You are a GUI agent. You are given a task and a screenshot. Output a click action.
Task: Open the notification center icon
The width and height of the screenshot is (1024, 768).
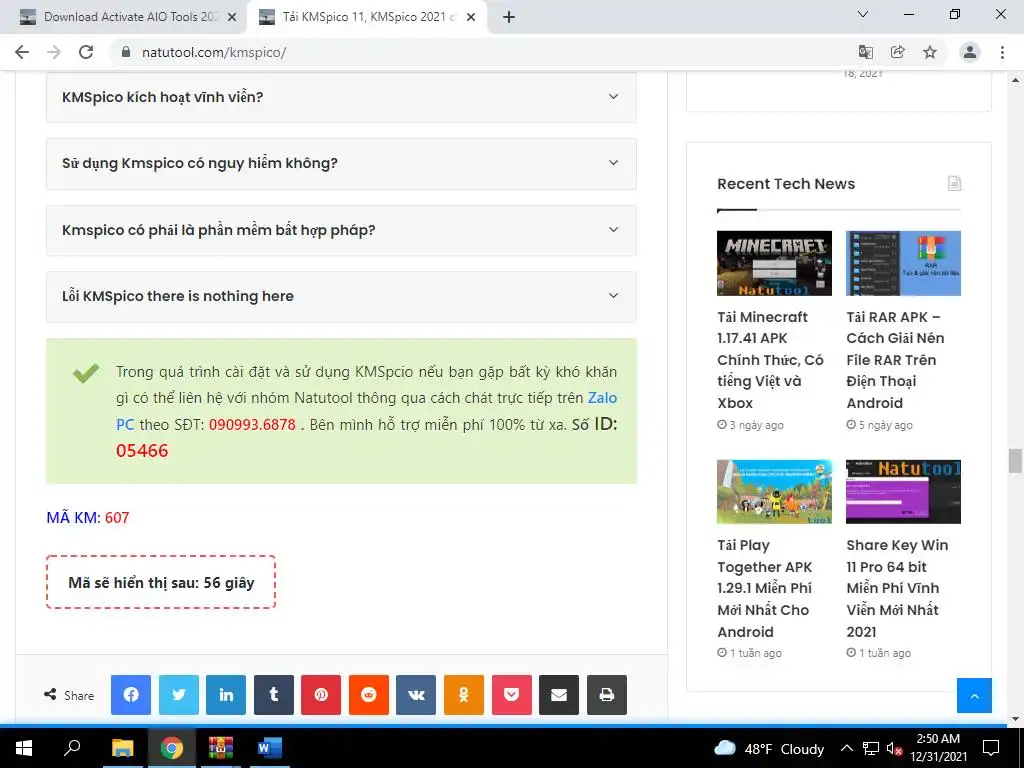(991, 748)
